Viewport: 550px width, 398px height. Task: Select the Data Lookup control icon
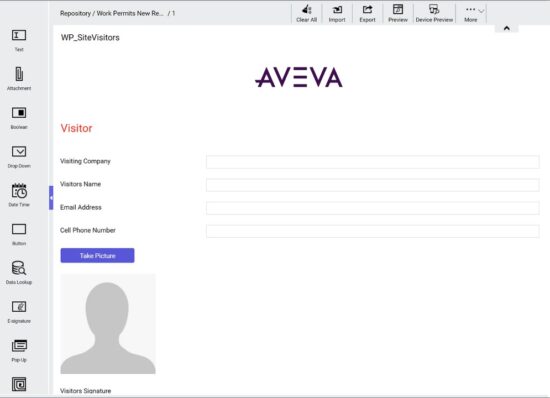19,268
